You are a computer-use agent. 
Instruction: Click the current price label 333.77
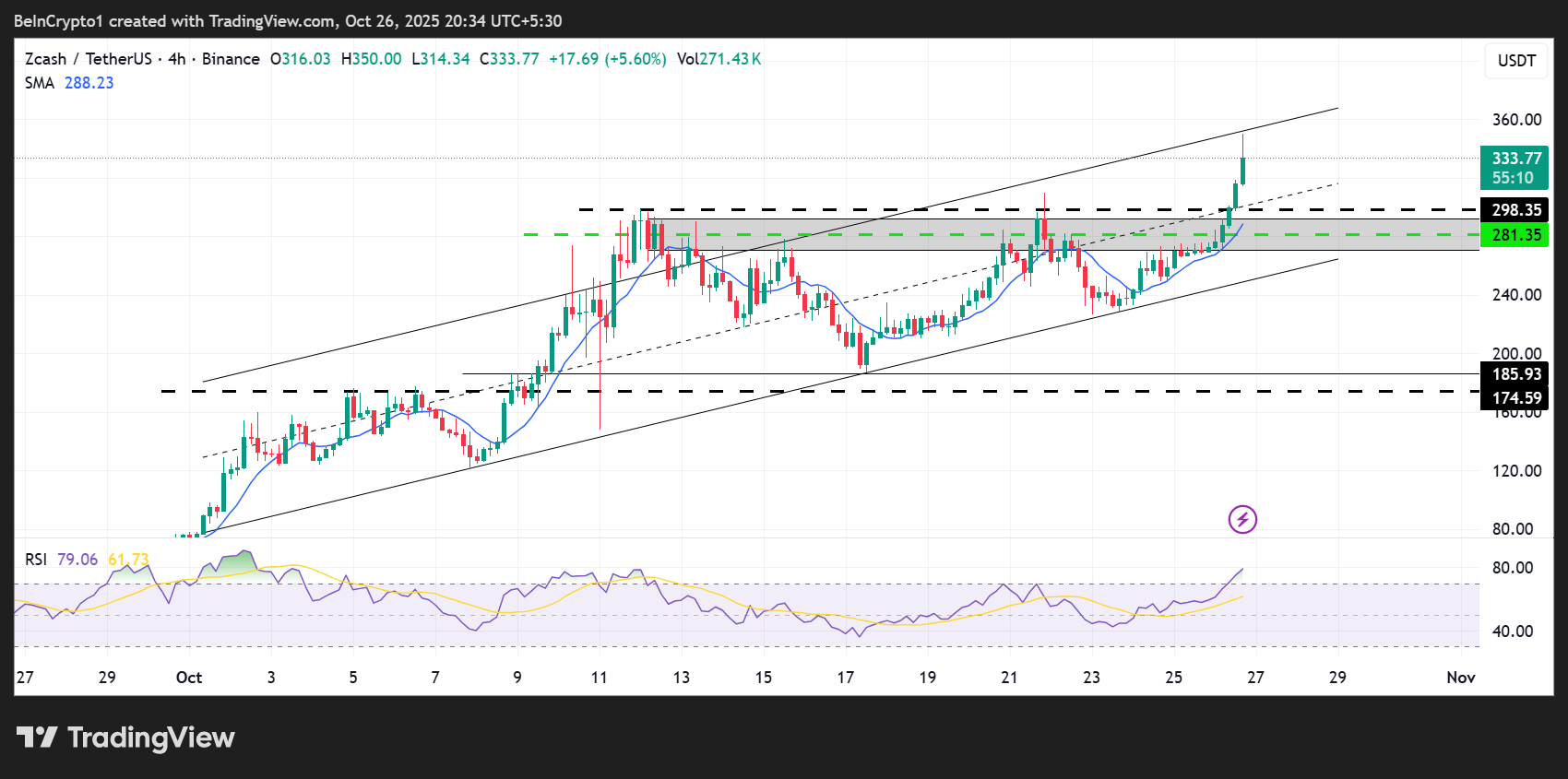tap(1515, 159)
